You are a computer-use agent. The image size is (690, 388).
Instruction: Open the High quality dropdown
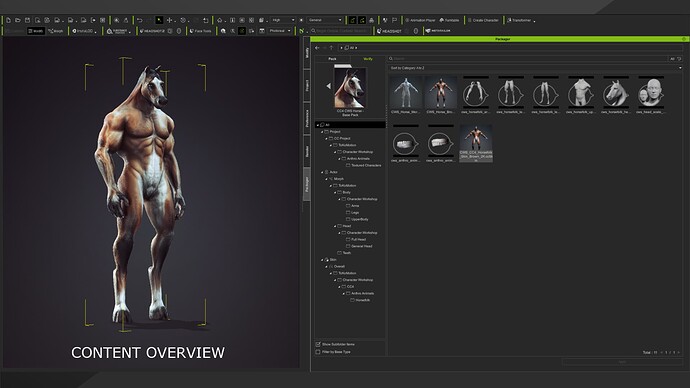[x=283, y=20]
